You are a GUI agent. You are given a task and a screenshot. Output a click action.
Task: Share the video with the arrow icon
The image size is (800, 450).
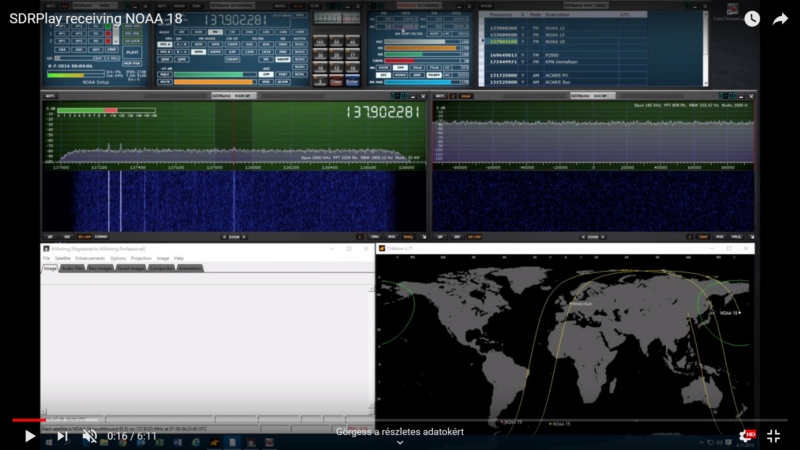(x=780, y=19)
